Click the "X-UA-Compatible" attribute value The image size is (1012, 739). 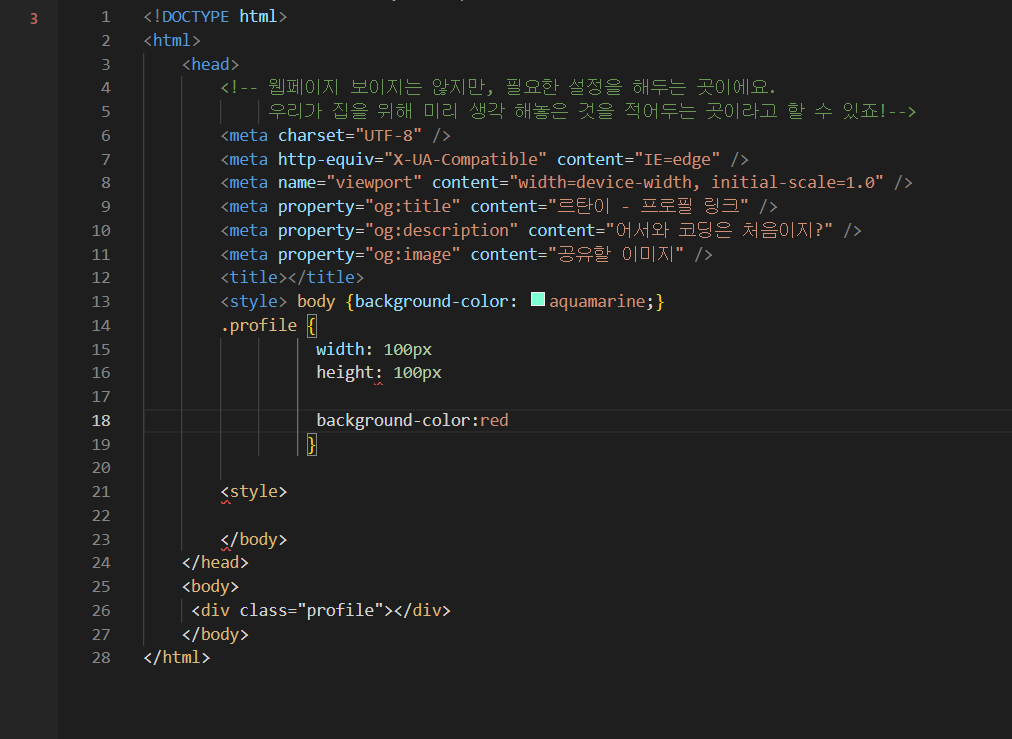465,159
